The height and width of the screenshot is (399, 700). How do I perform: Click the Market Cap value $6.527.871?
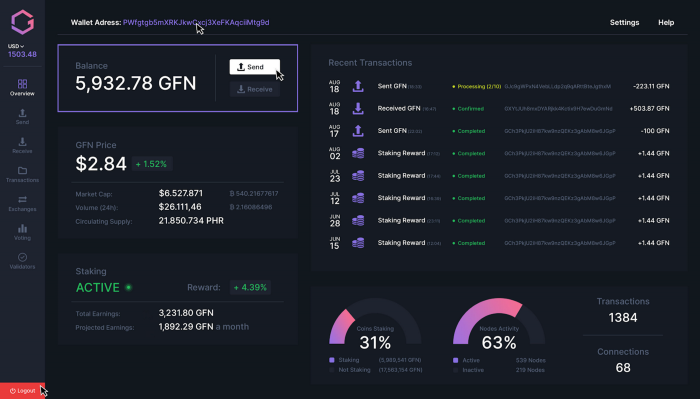coord(181,193)
